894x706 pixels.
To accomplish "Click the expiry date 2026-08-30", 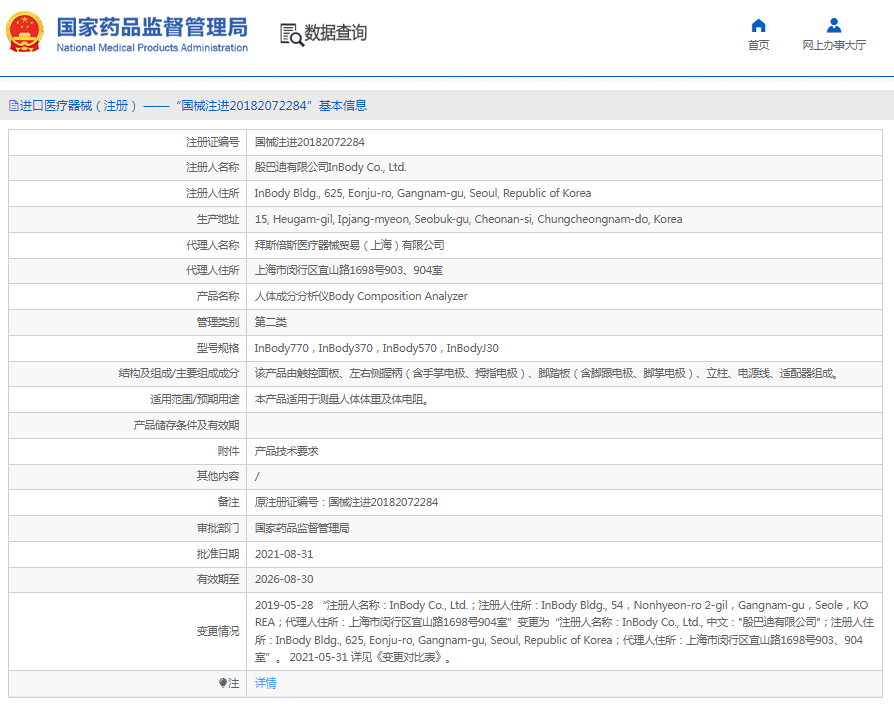I will [x=284, y=579].
